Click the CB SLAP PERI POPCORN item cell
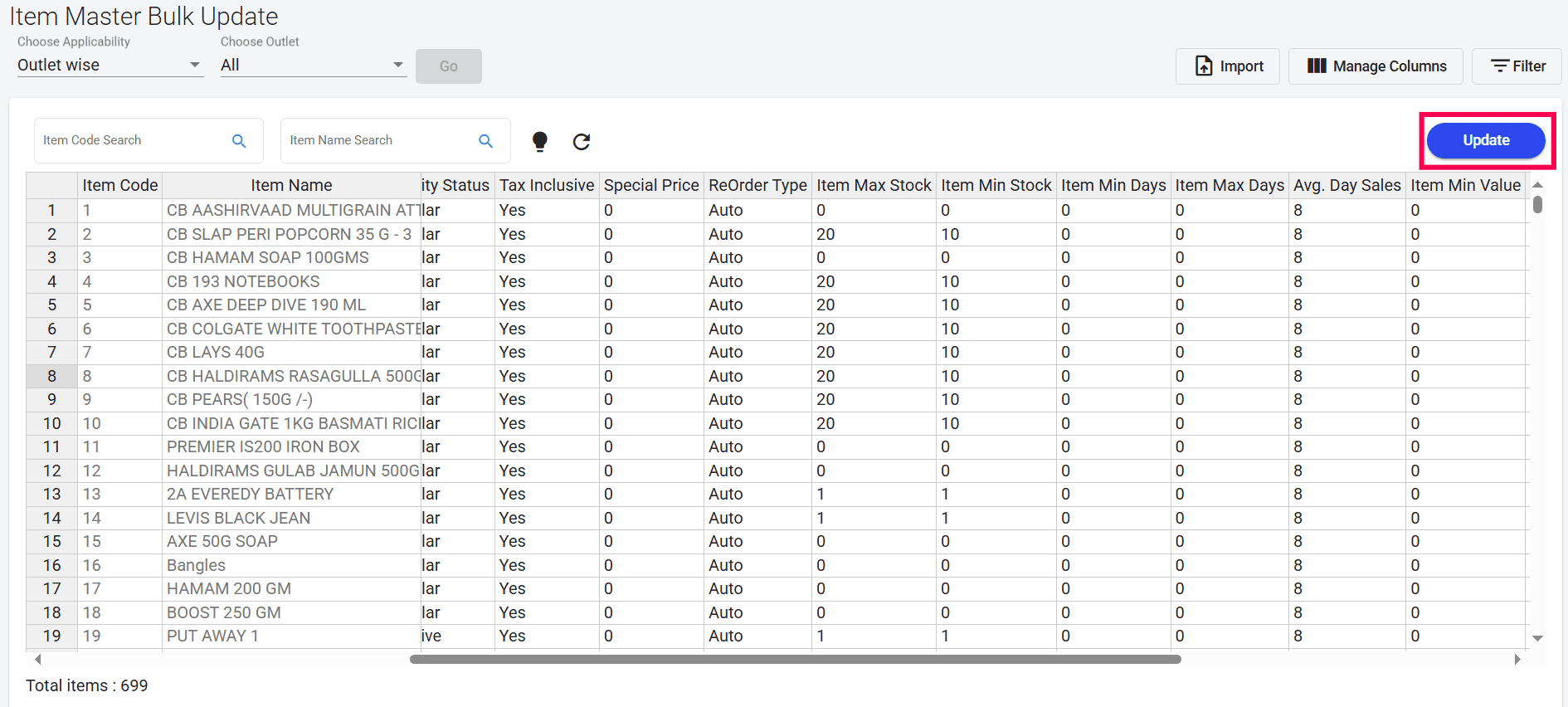The height and width of the screenshot is (707, 1568). [x=292, y=234]
